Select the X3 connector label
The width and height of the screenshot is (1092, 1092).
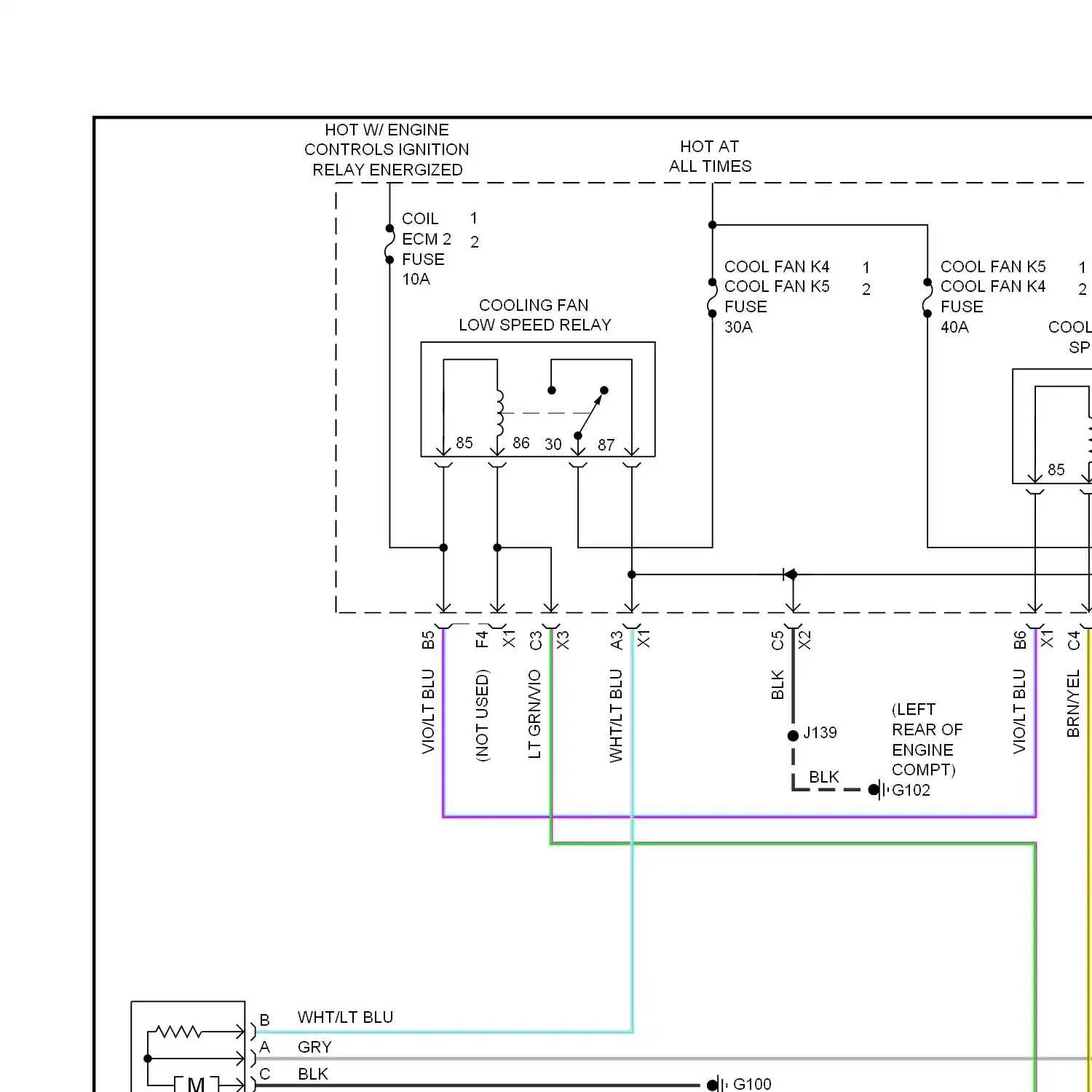pyautogui.click(x=563, y=641)
